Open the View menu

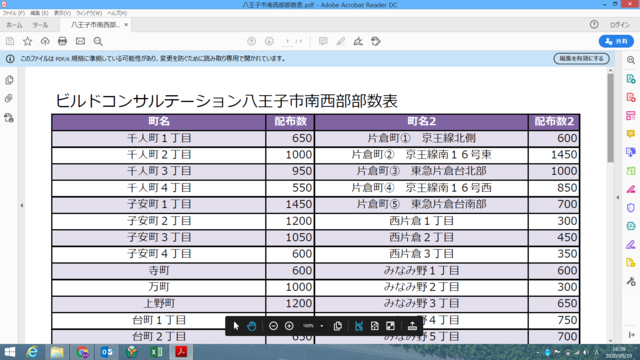(x=62, y=13)
